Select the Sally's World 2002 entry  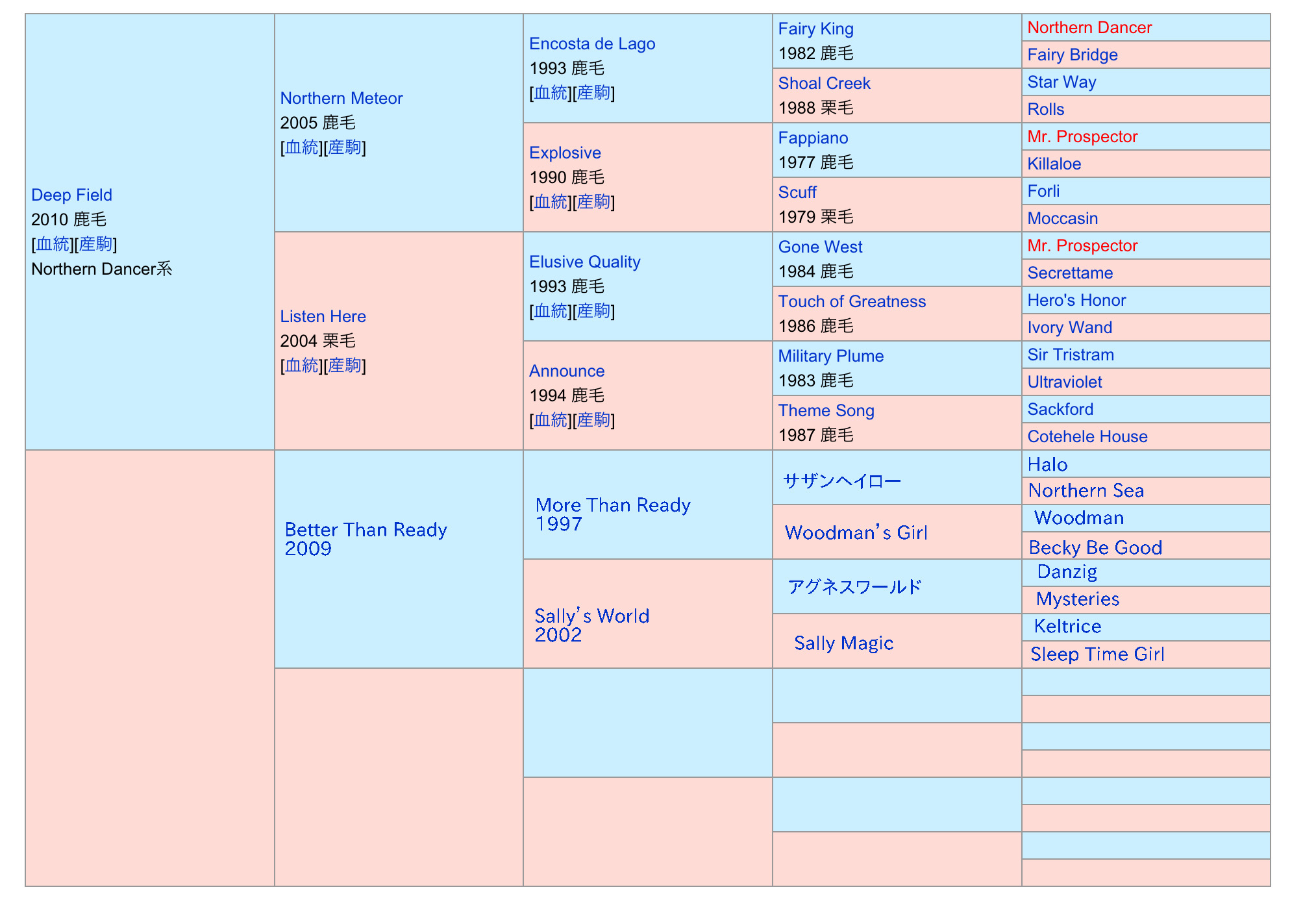(x=591, y=616)
